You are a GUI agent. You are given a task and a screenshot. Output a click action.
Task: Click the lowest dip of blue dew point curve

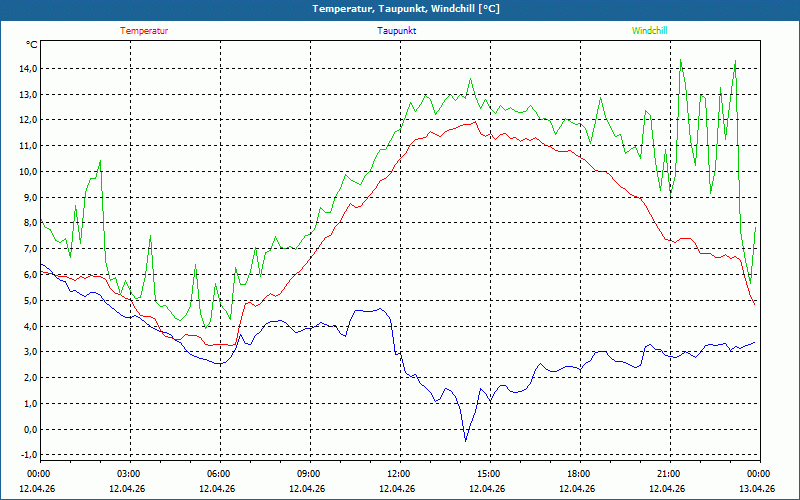465,440
